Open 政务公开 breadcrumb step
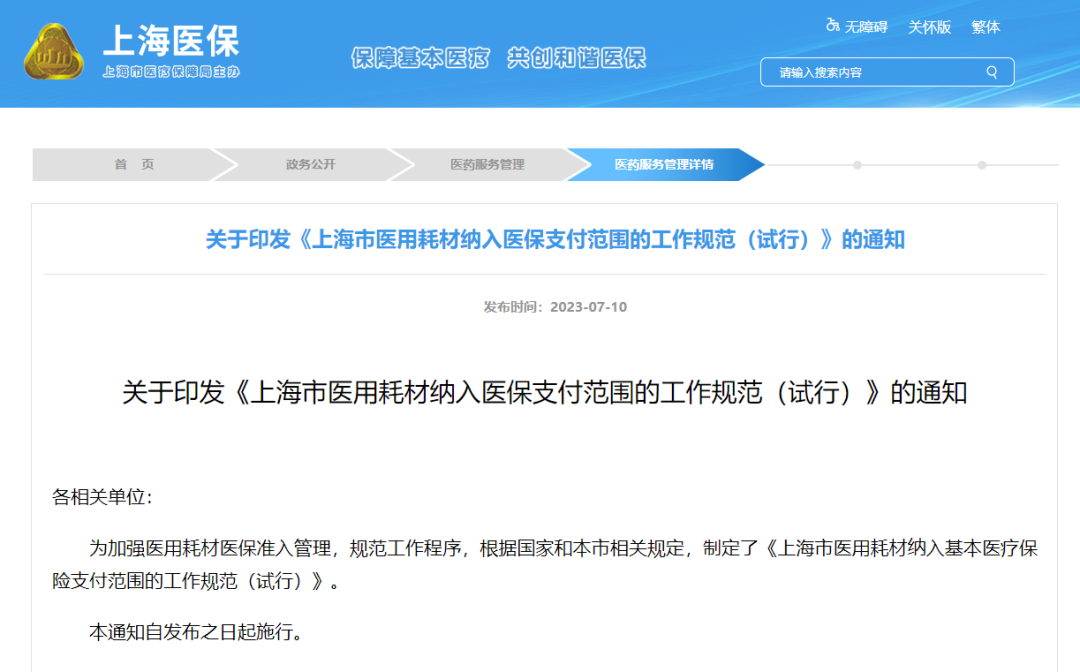This screenshot has width=1080, height=672. click(x=310, y=165)
